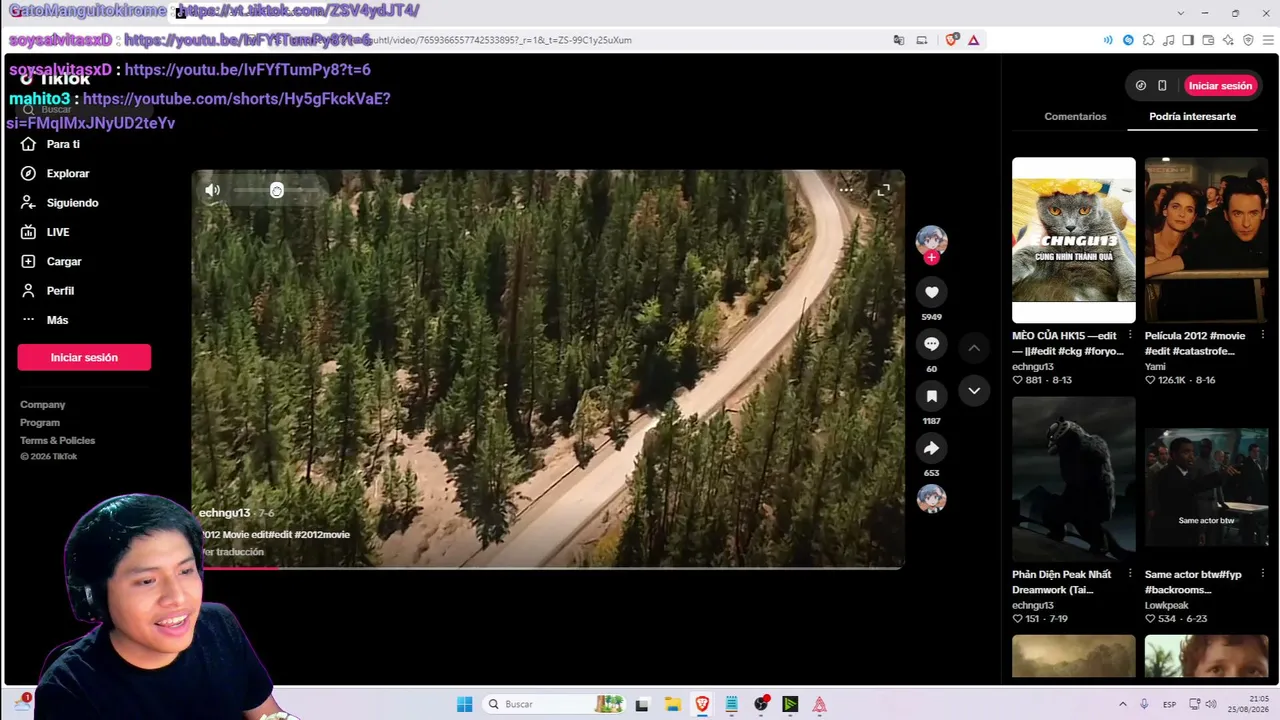Share the video with the arrow icon
1280x720 pixels.
pos(931,448)
